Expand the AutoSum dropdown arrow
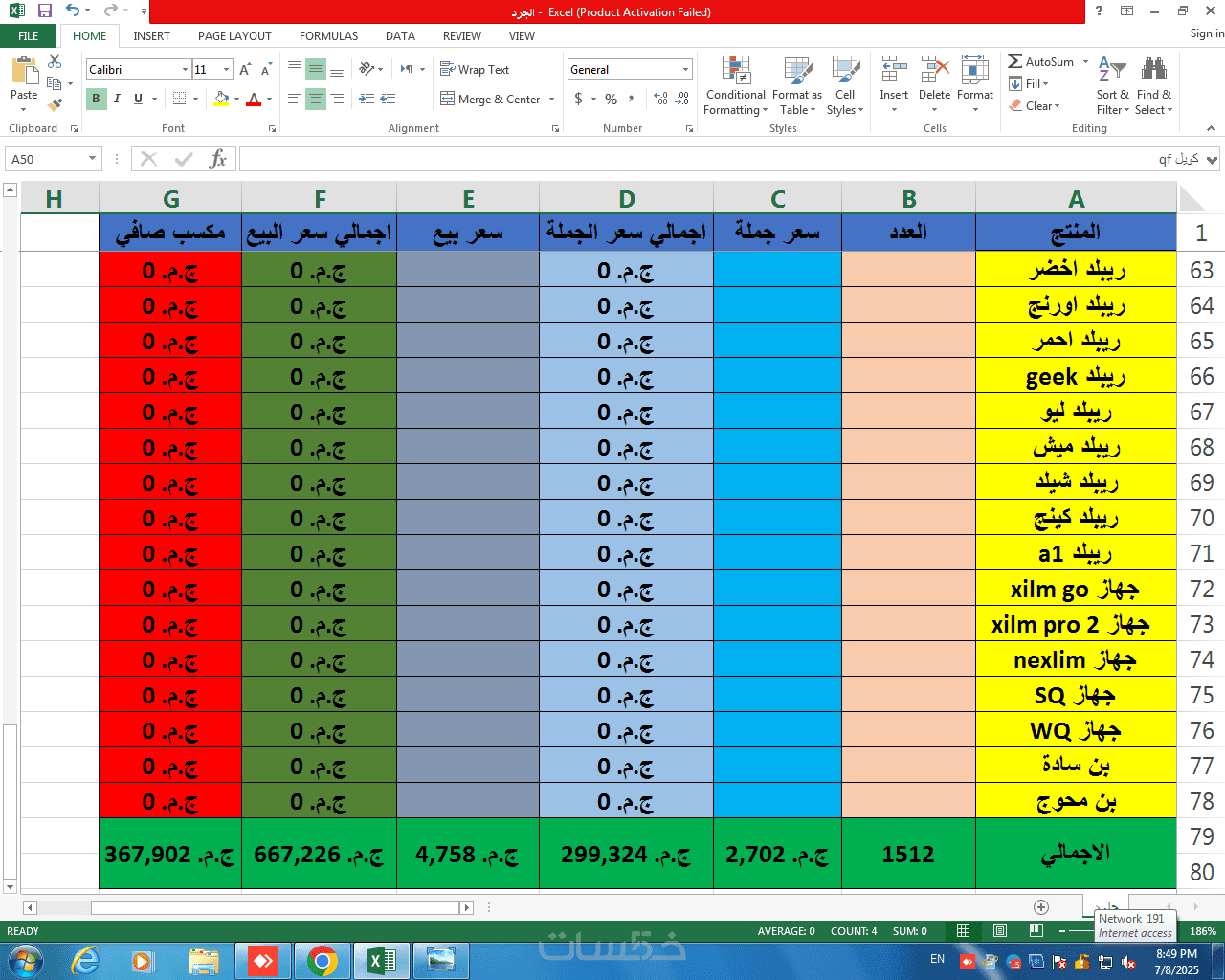Screen dimensions: 1225x980 point(1085,62)
